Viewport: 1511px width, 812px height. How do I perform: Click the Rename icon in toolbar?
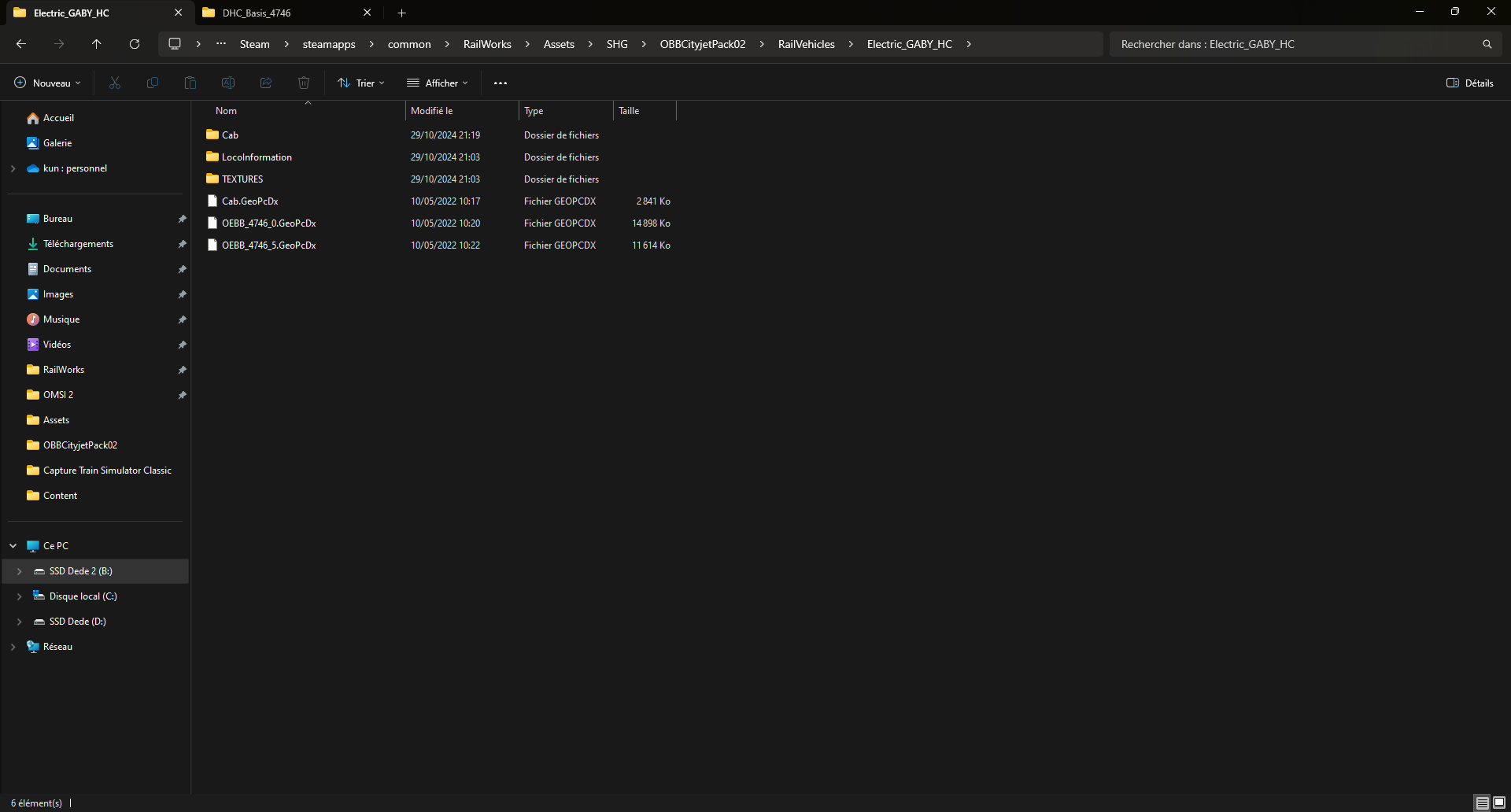(228, 83)
